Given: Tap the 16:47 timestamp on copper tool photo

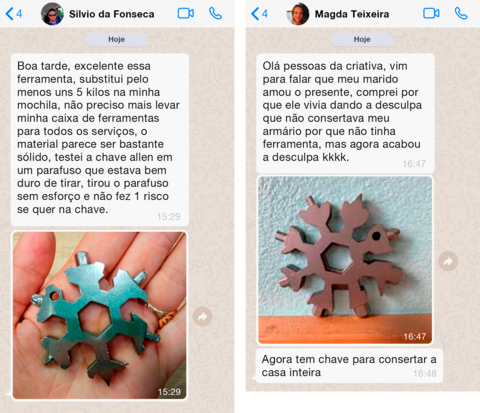Looking at the screenshot, I should pos(415,336).
